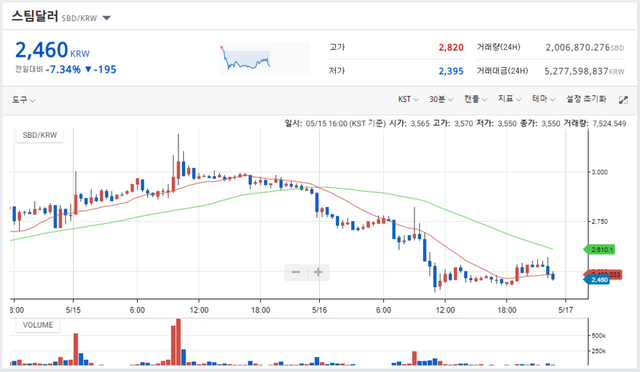
Task: Zoom out chart with minus button
Action: [x=296, y=272]
